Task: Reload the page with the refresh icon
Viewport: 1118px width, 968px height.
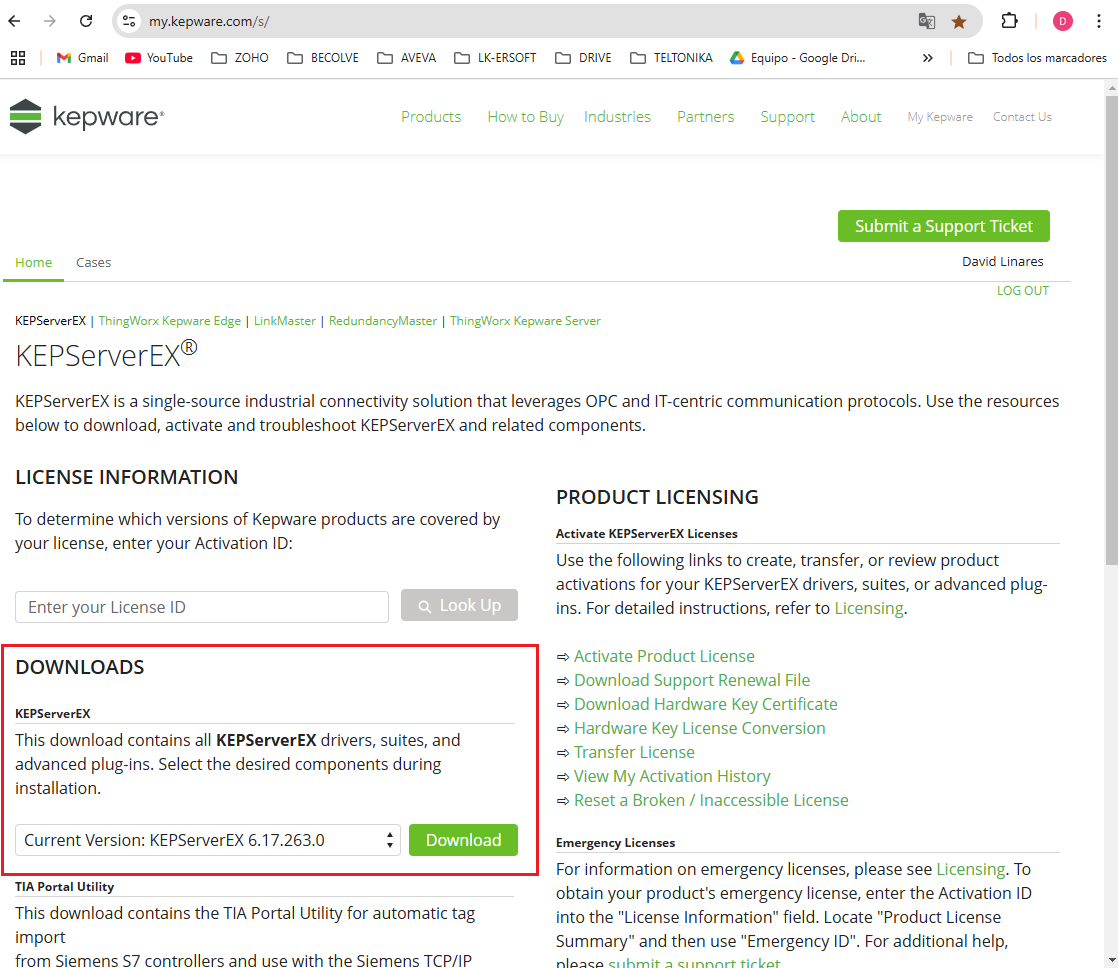Action: [x=86, y=21]
